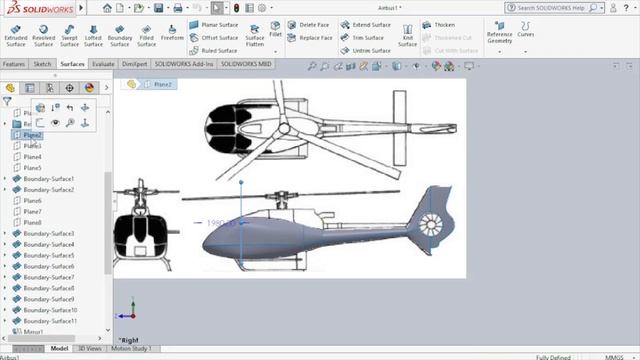Select the Extruded Surface tool
This screenshot has height=360, width=640.
click(x=16, y=35)
